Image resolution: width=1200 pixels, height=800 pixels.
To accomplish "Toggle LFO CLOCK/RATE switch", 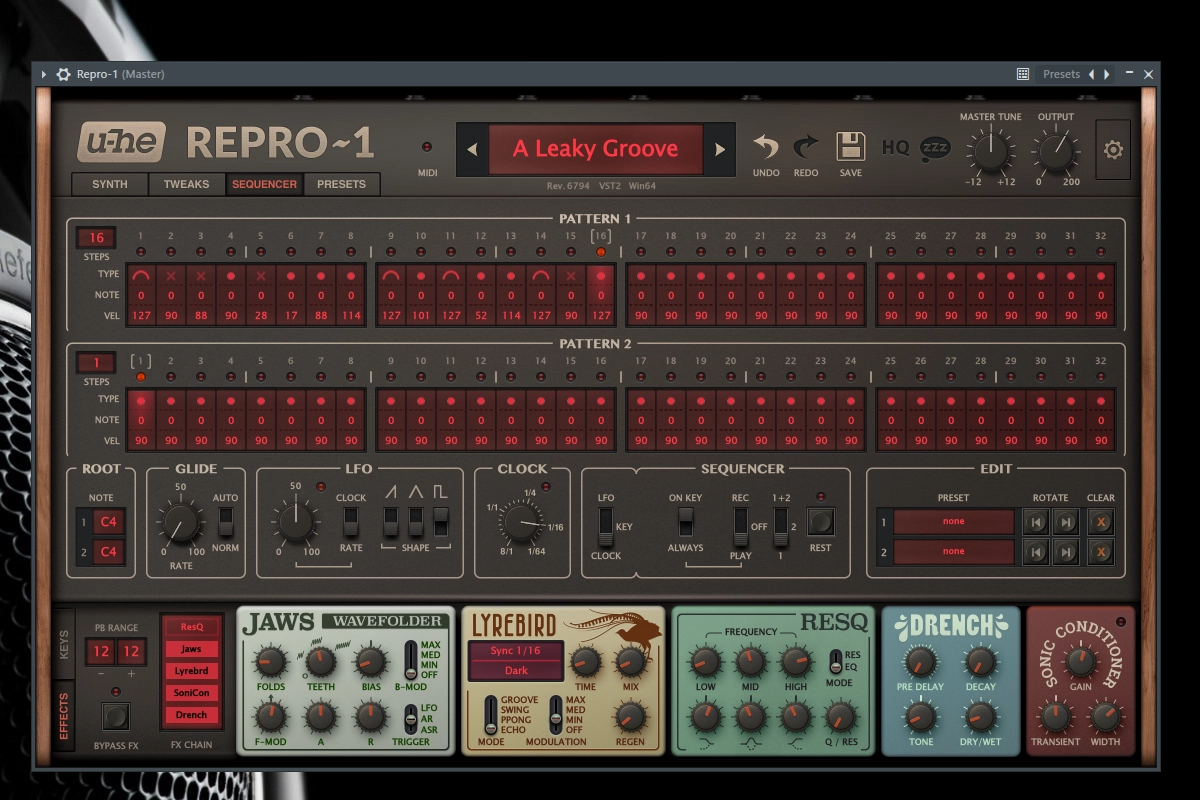I will pos(351,521).
